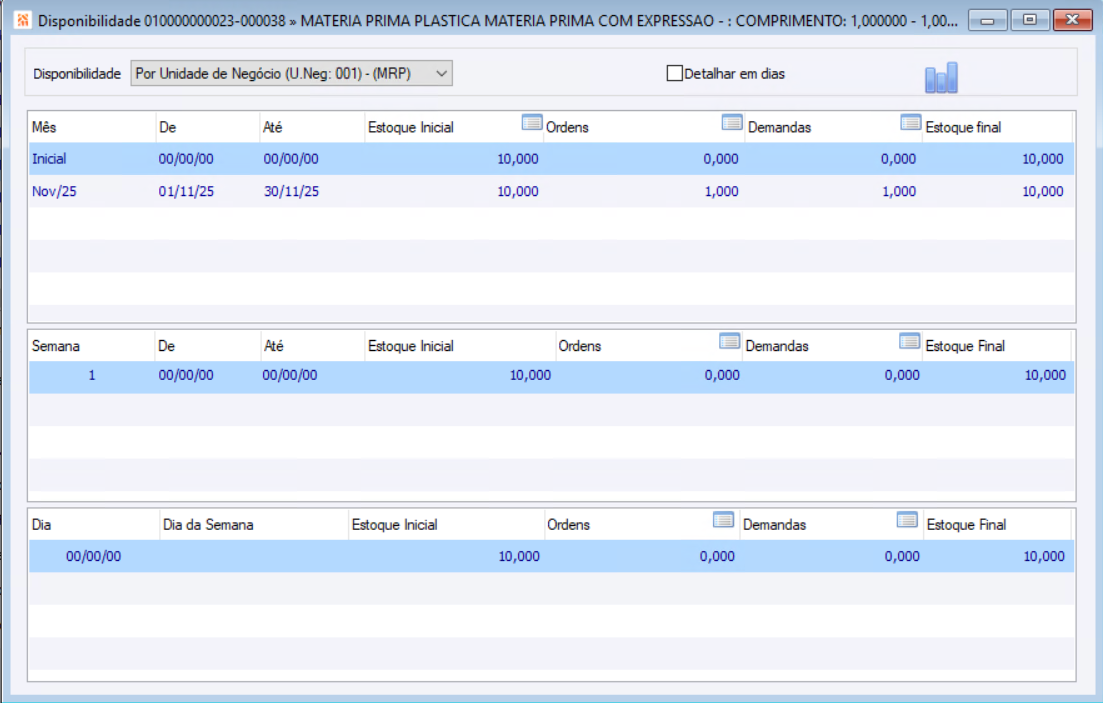Screen dimensions: 1103x703
Task: Click the 30/11/25 end date cell
Action: coord(291,191)
